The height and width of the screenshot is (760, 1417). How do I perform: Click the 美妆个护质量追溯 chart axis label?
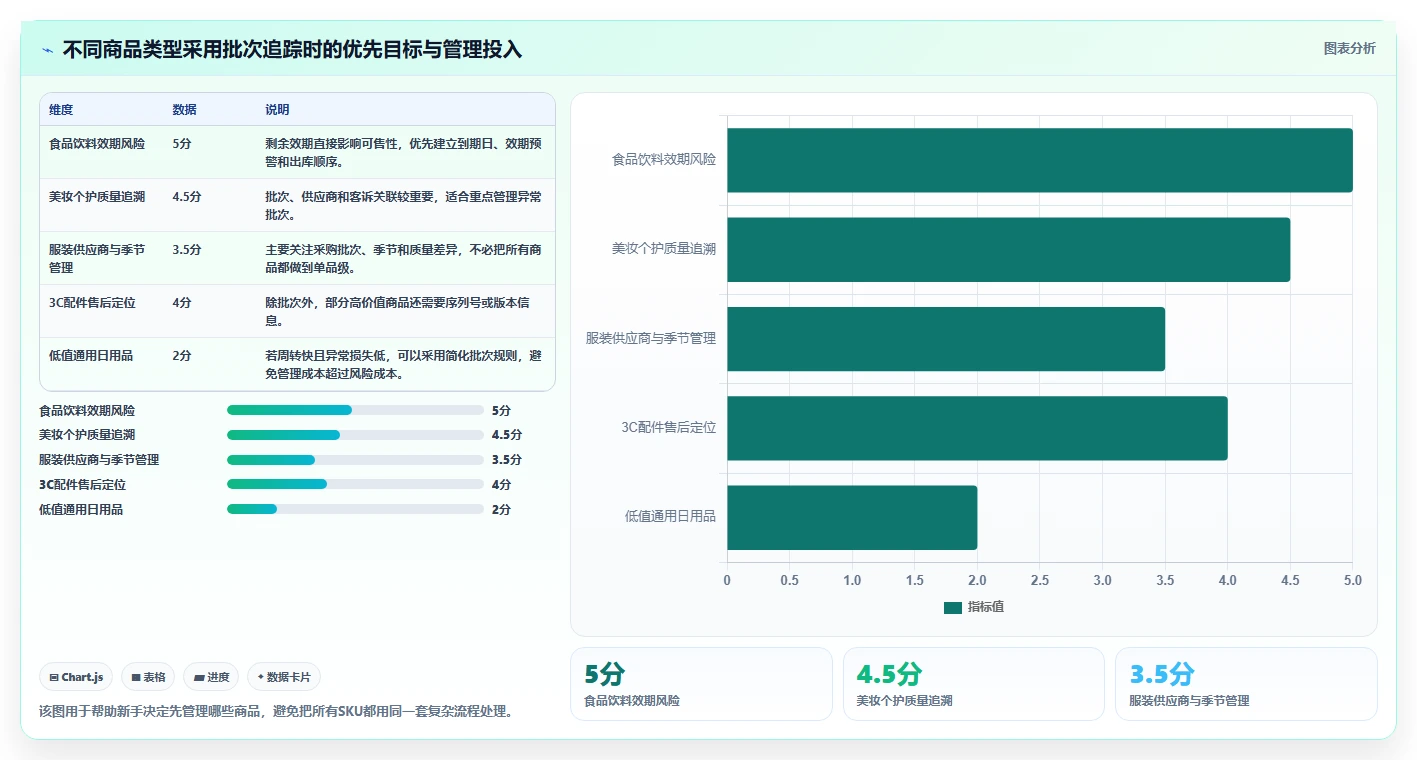coord(664,249)
